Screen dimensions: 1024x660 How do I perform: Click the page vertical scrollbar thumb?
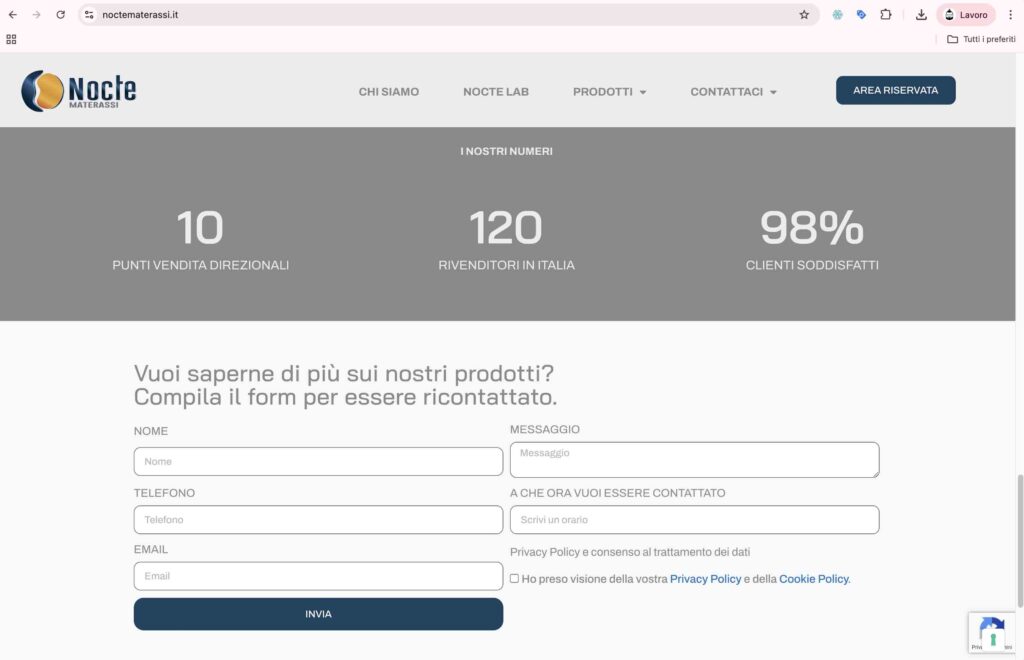tap(1019, 540)
